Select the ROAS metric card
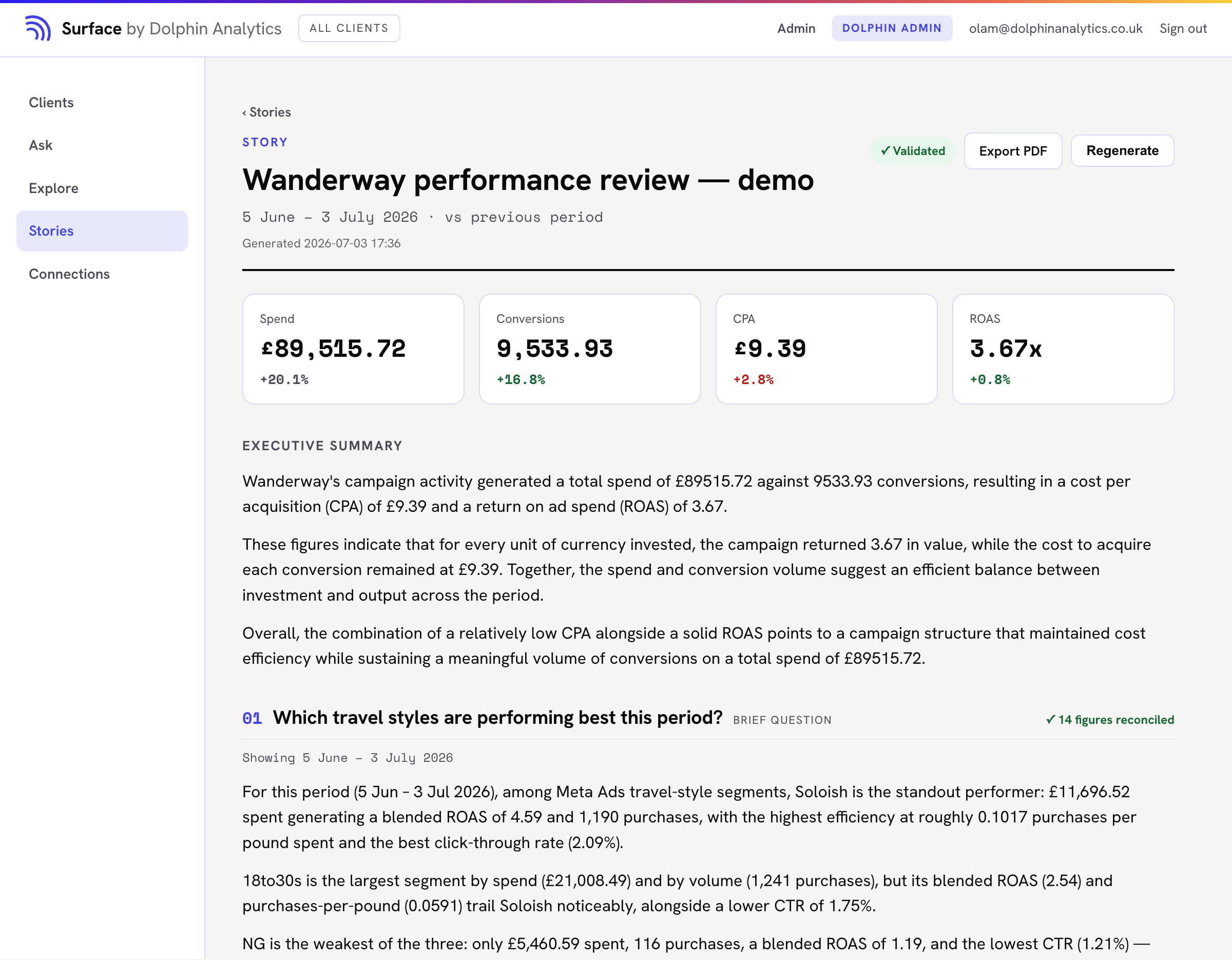The image size is (1232, 960). click(x=1063, y=349)
